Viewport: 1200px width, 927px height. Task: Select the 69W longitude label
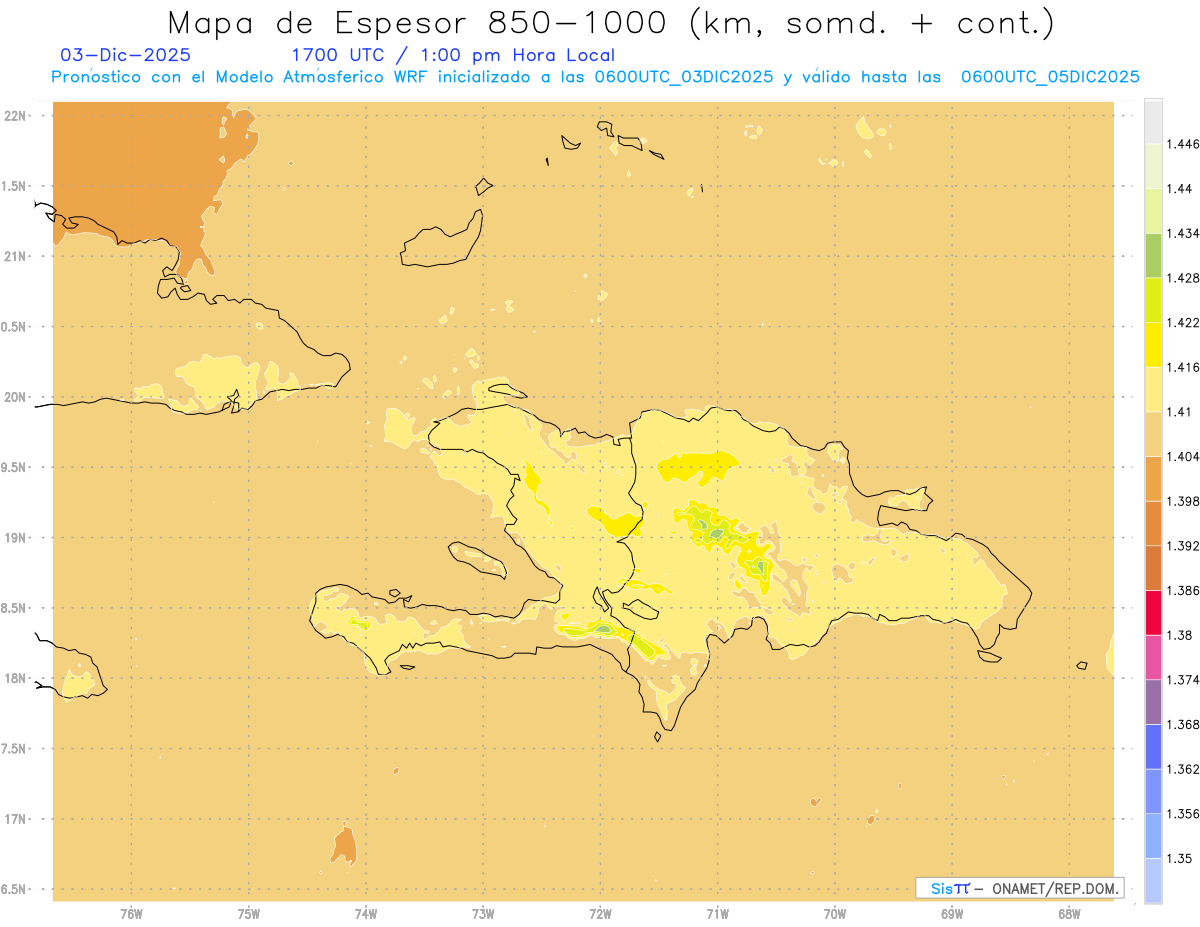pyautogui.click(x=952, y=913)
